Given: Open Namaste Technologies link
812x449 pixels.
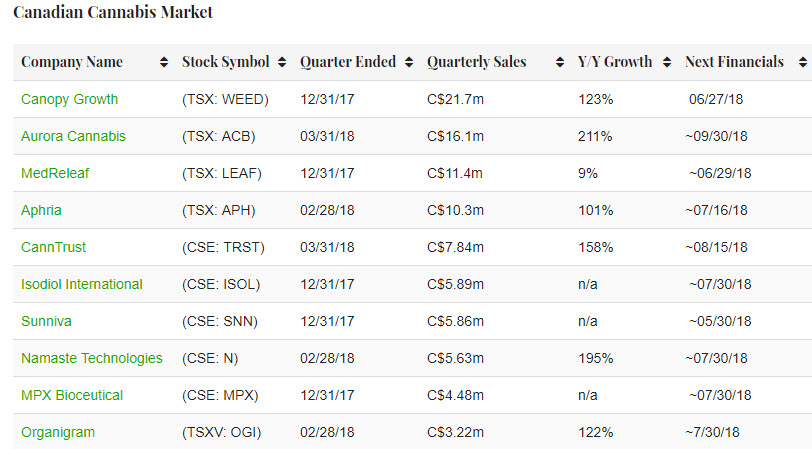Looking at the screenshot, I should click(91, 358).
